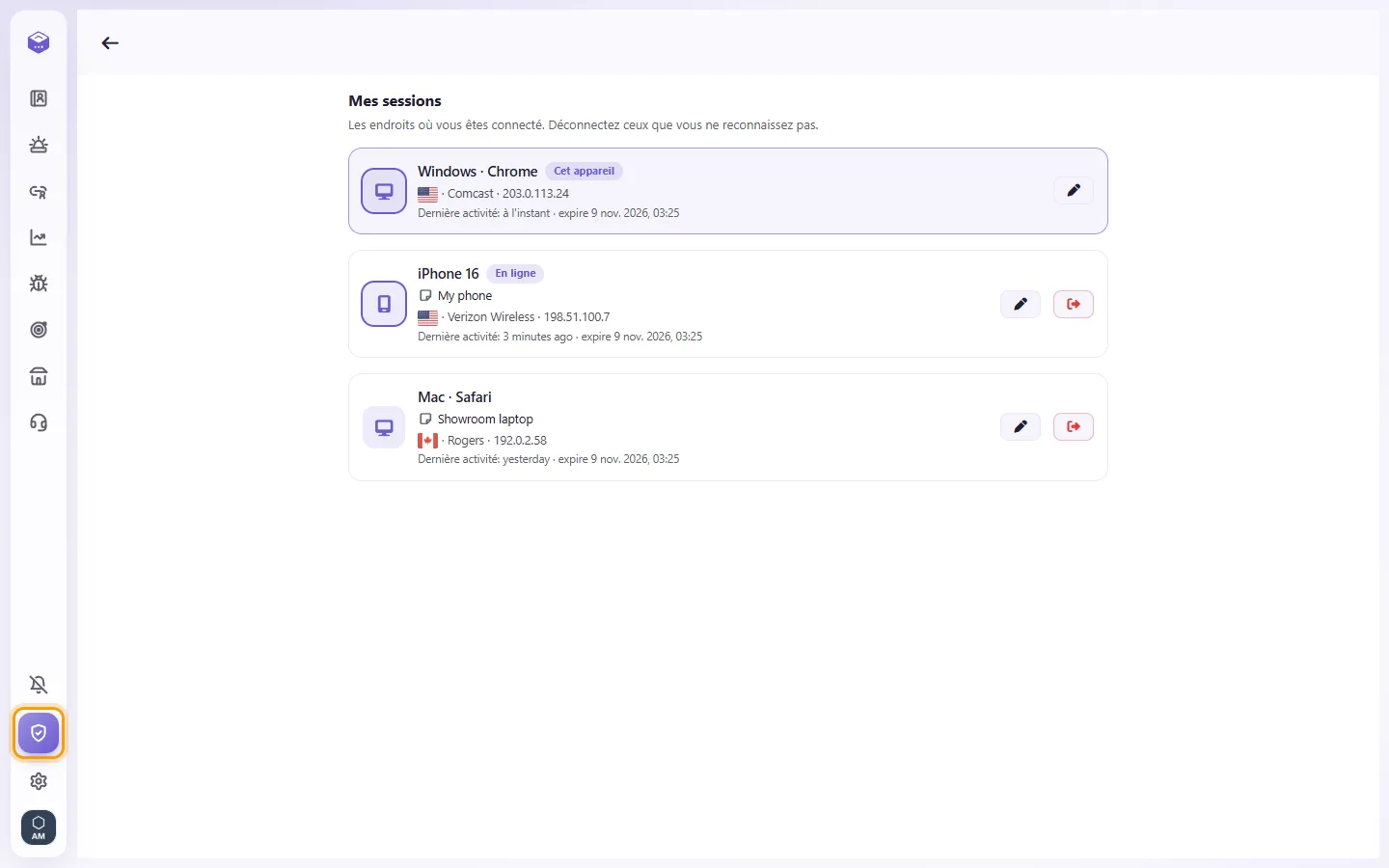The height and width of the screenshot is (868, 1389).
Task: Open the target sidebar icon
Action: 39,330
